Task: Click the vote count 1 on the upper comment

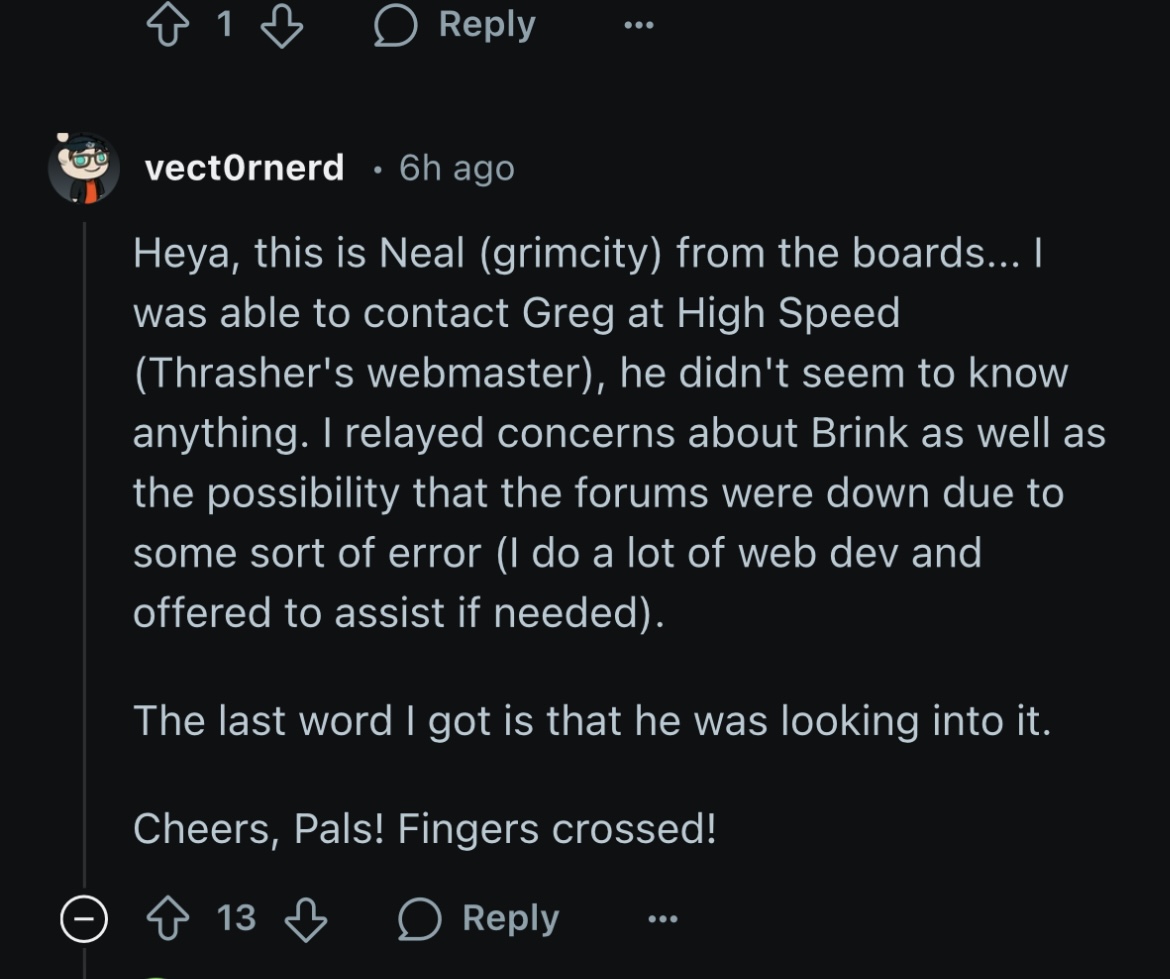Action: tap(225, 25)
